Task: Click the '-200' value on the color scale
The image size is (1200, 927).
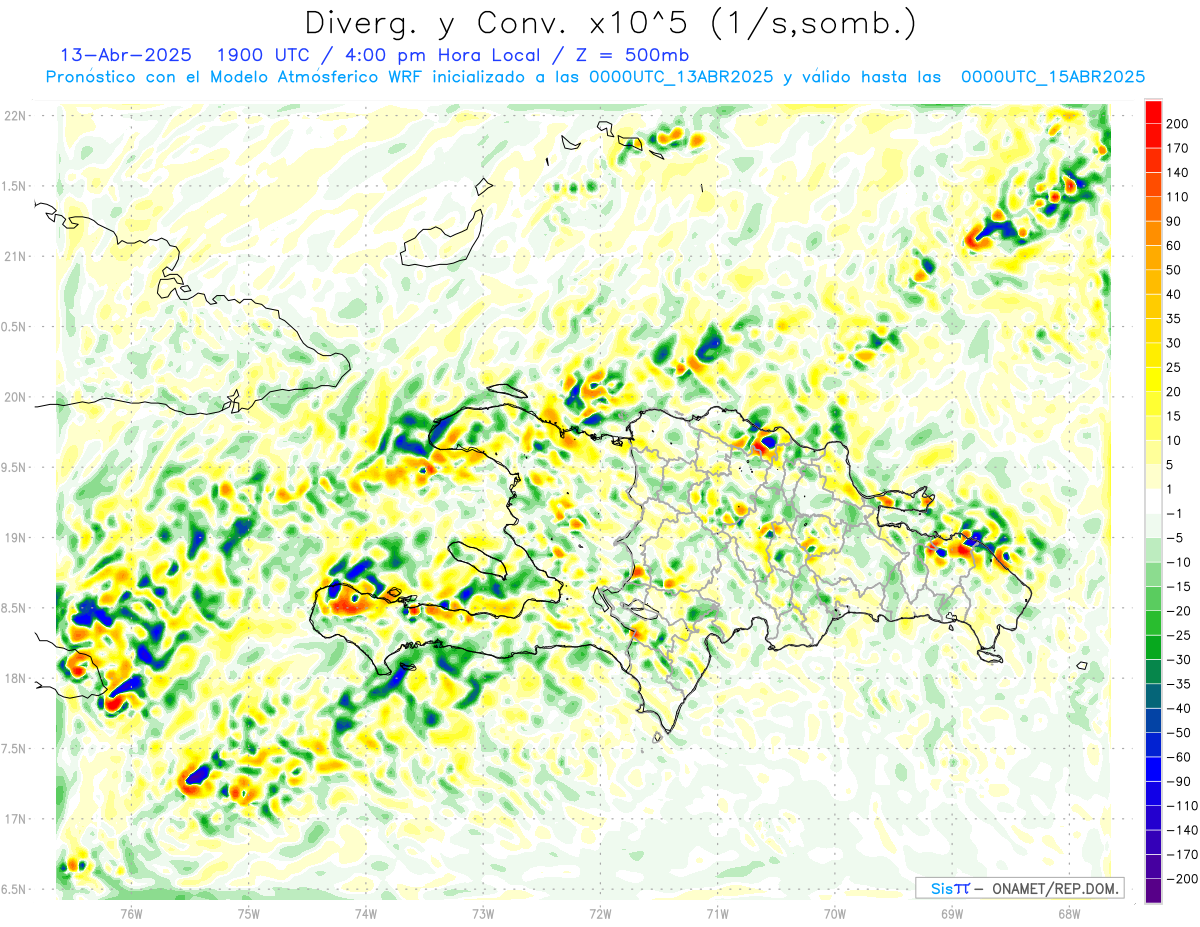Action: 1183,879
